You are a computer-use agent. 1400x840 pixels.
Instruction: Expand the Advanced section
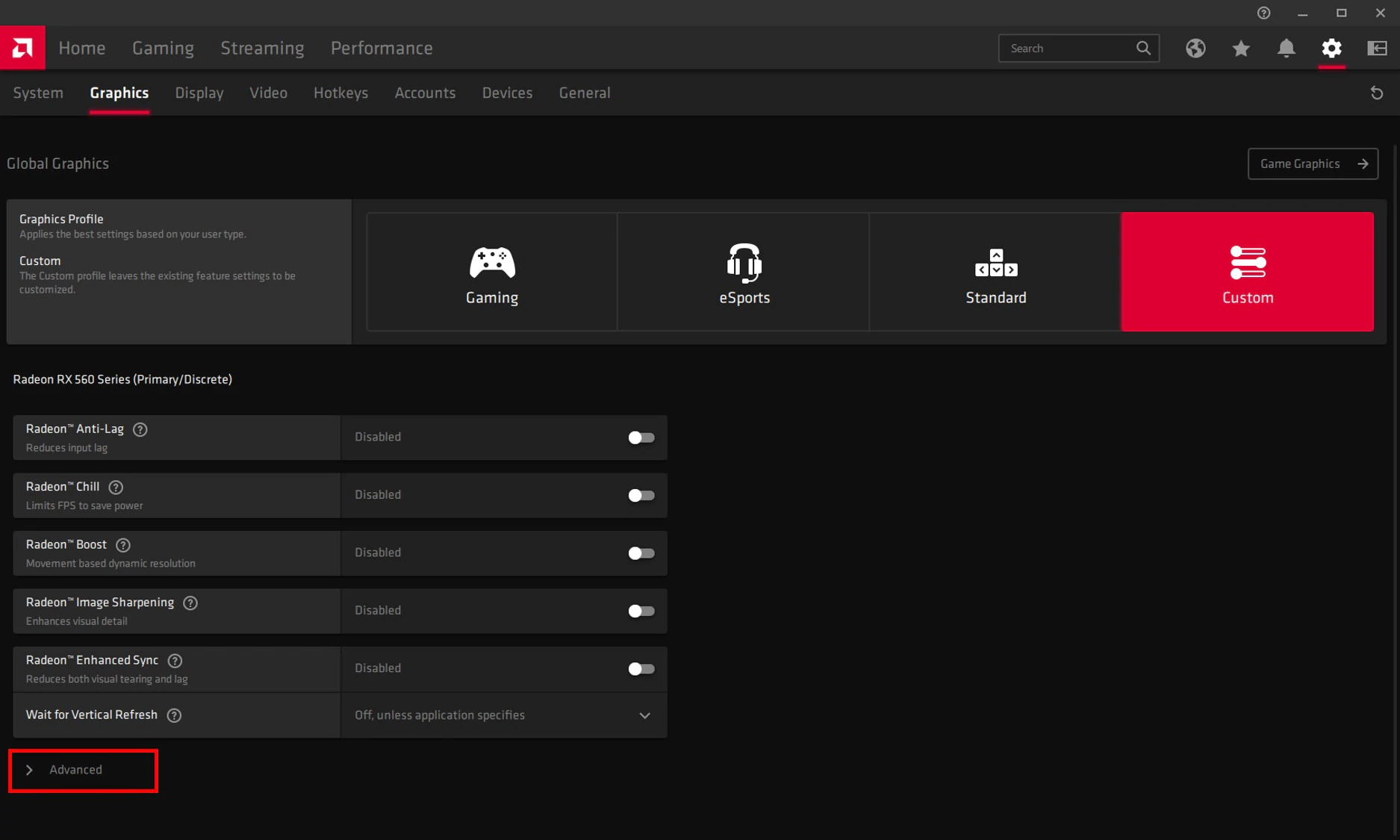point(75,770)
